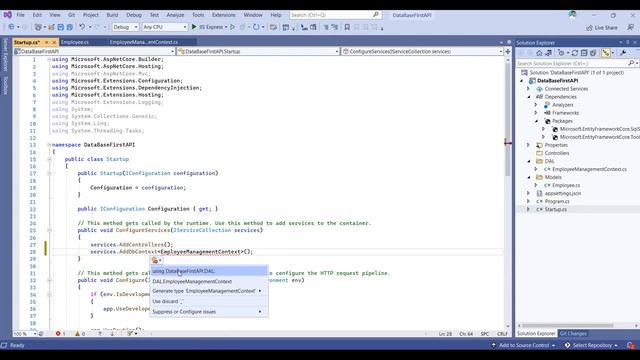Switch to Git Changes tab
Image resolution: width=640 pixels, height=360 pixels.
pyautogui.click(x=573, y=334)
